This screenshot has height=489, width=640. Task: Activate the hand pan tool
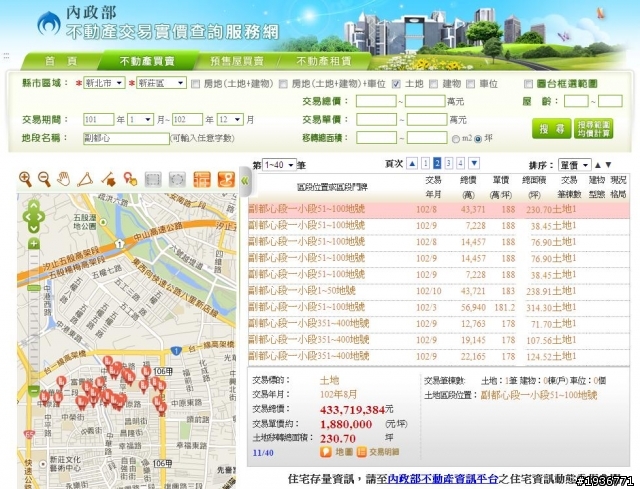[x=64, y=179]
